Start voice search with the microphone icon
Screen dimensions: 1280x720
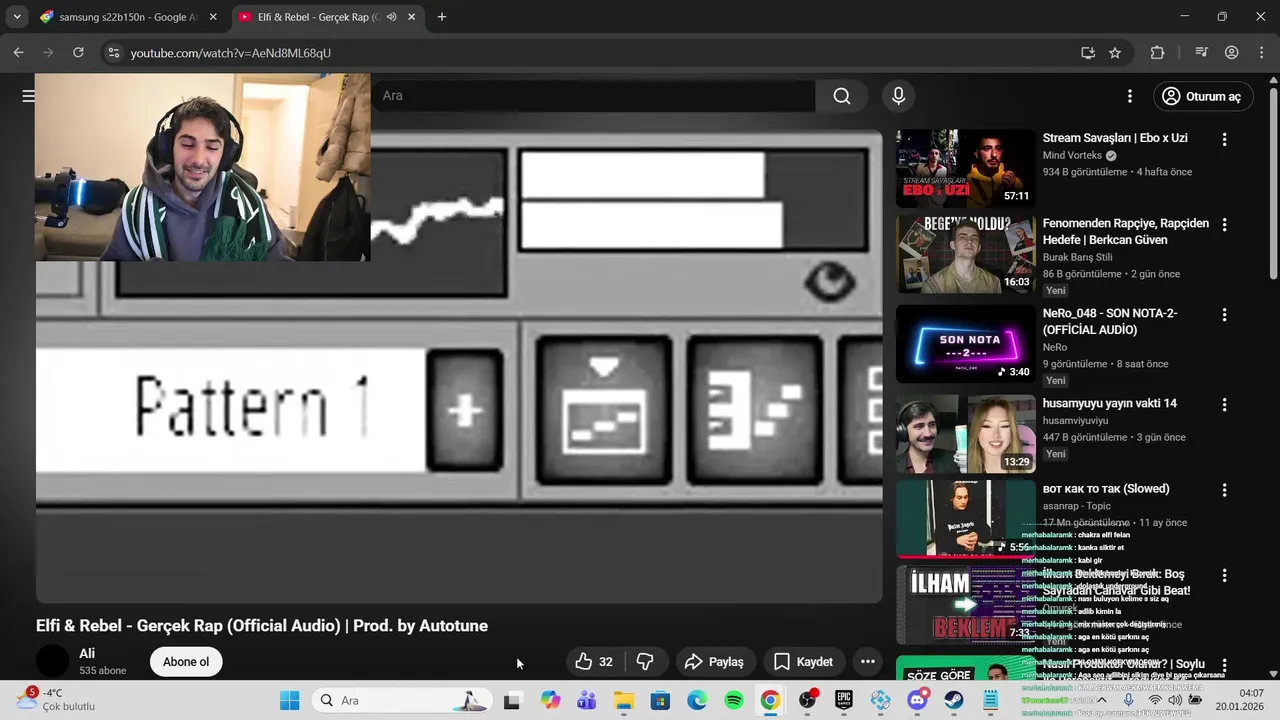tap(898, 96)
